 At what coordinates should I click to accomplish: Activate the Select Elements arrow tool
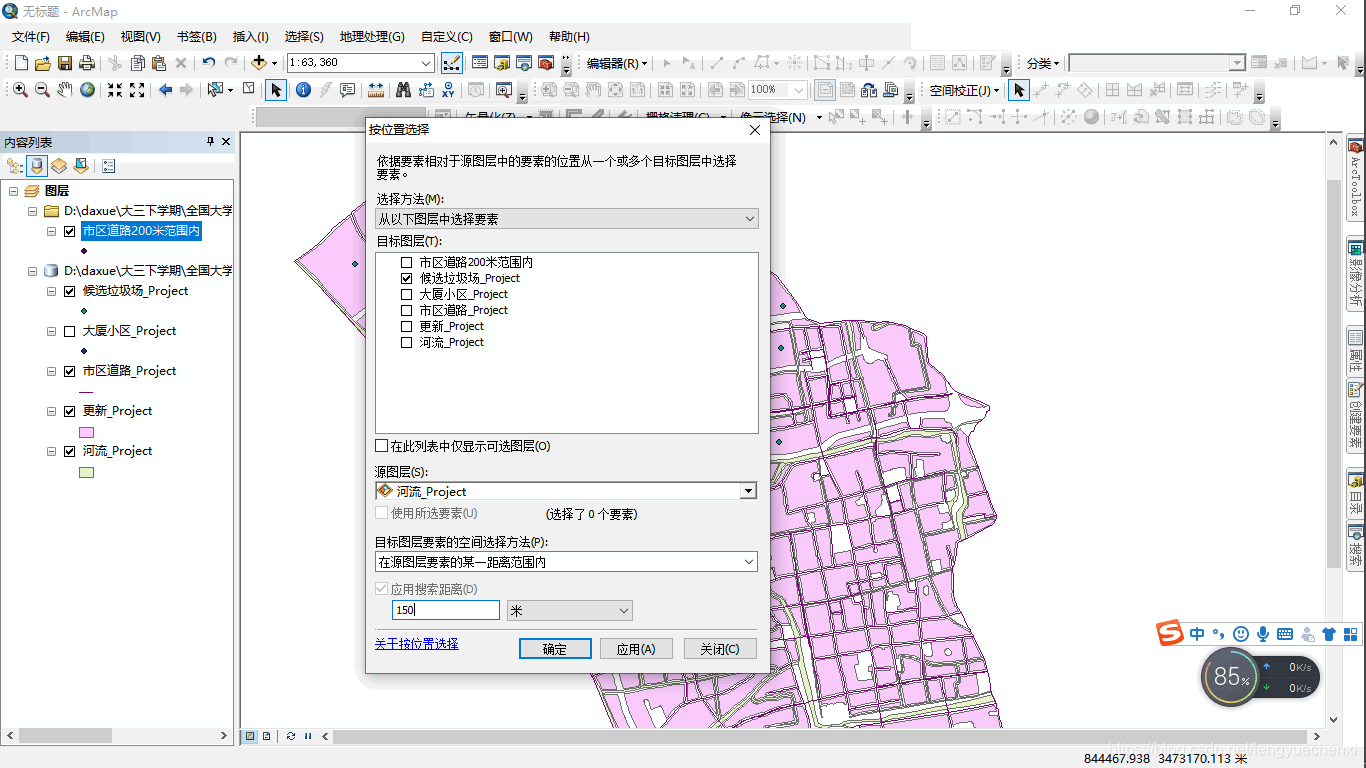click(x=276, y=90)
